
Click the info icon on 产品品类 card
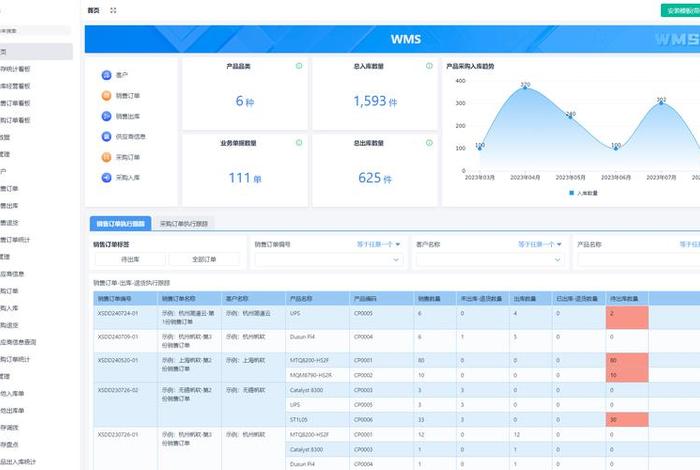pyautogui.click(x=299, y=66)
